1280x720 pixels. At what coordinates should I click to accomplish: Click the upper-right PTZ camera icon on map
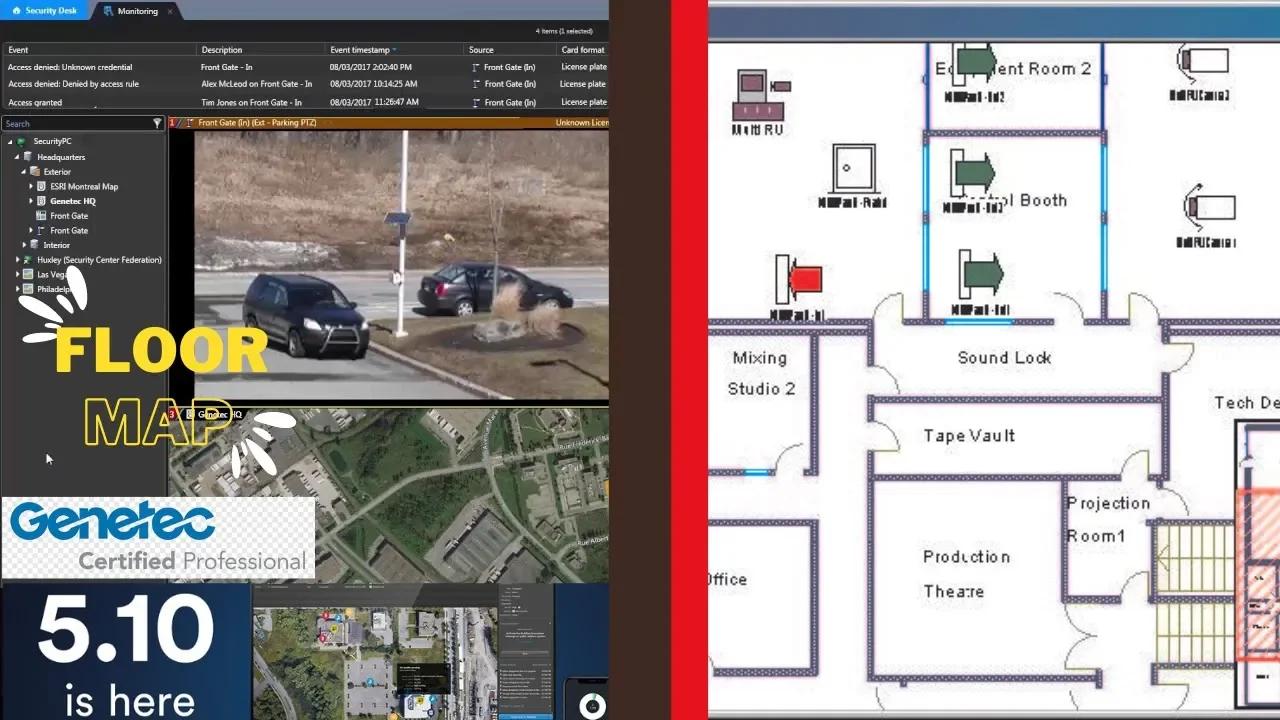[1203, 61]
